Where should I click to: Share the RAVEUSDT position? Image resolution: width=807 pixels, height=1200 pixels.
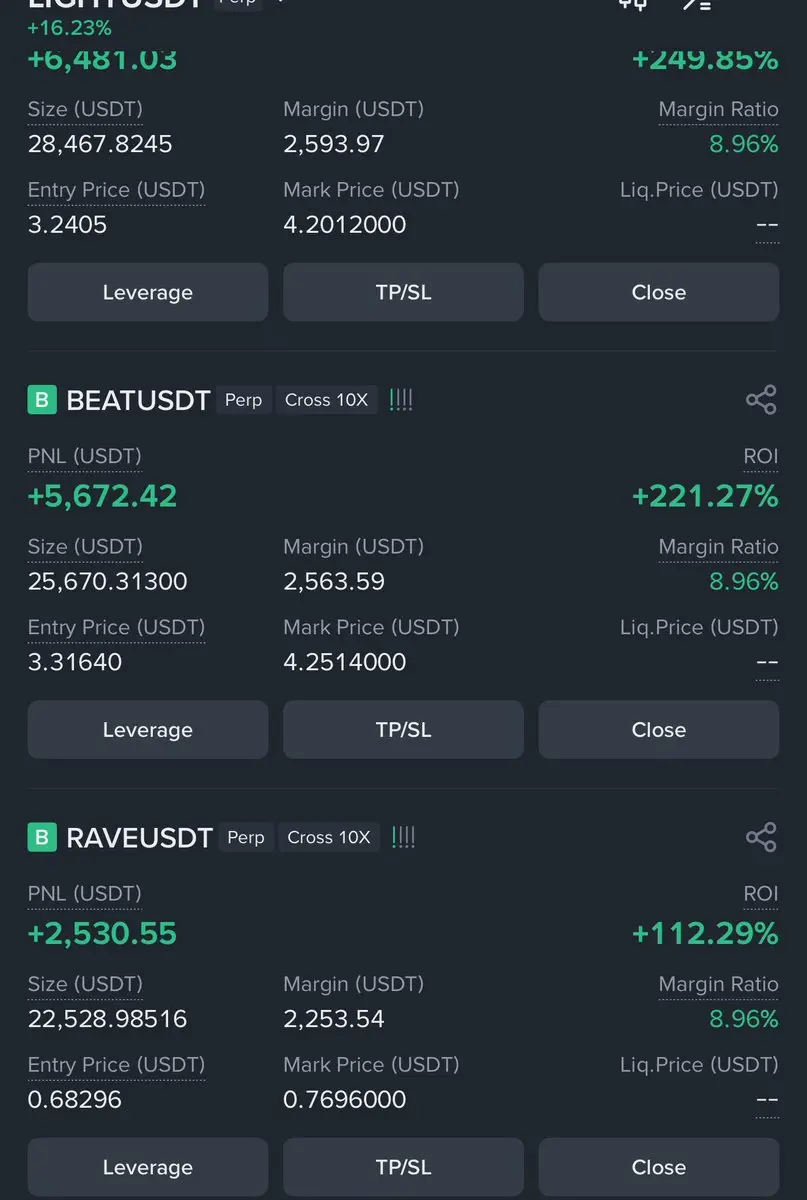point(761,837)
